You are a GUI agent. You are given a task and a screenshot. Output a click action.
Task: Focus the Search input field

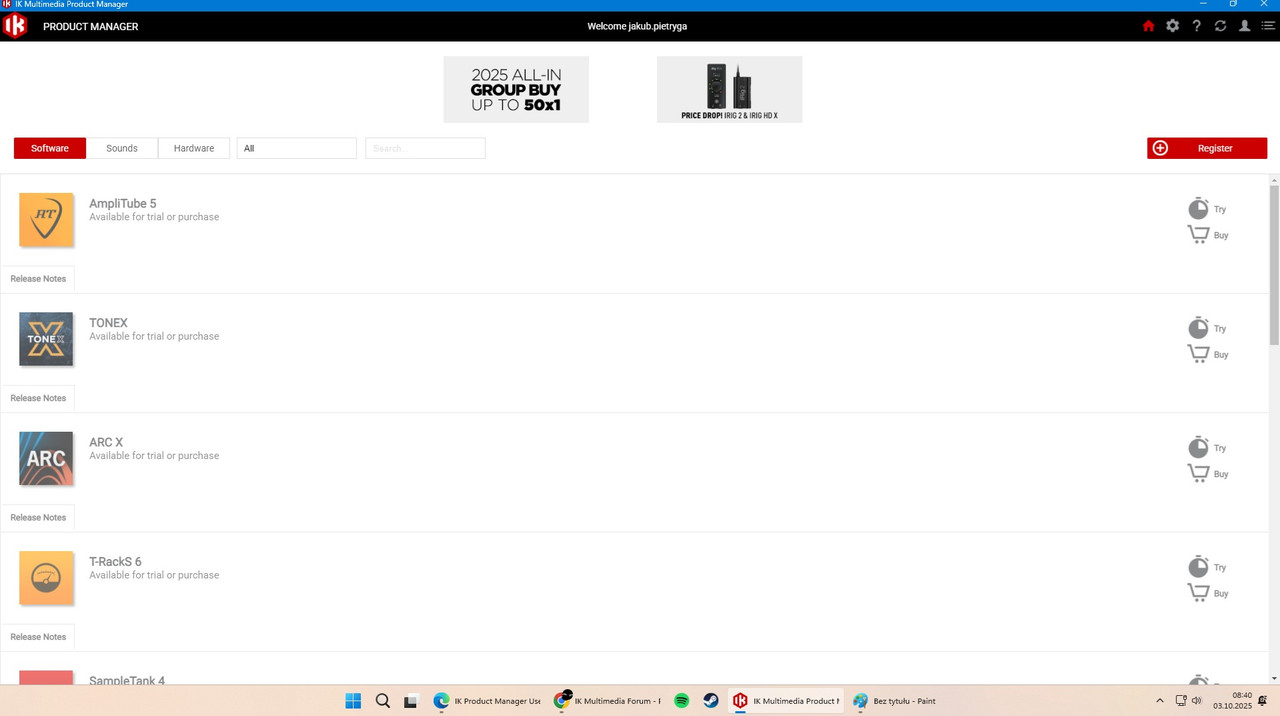coord(425,148)
